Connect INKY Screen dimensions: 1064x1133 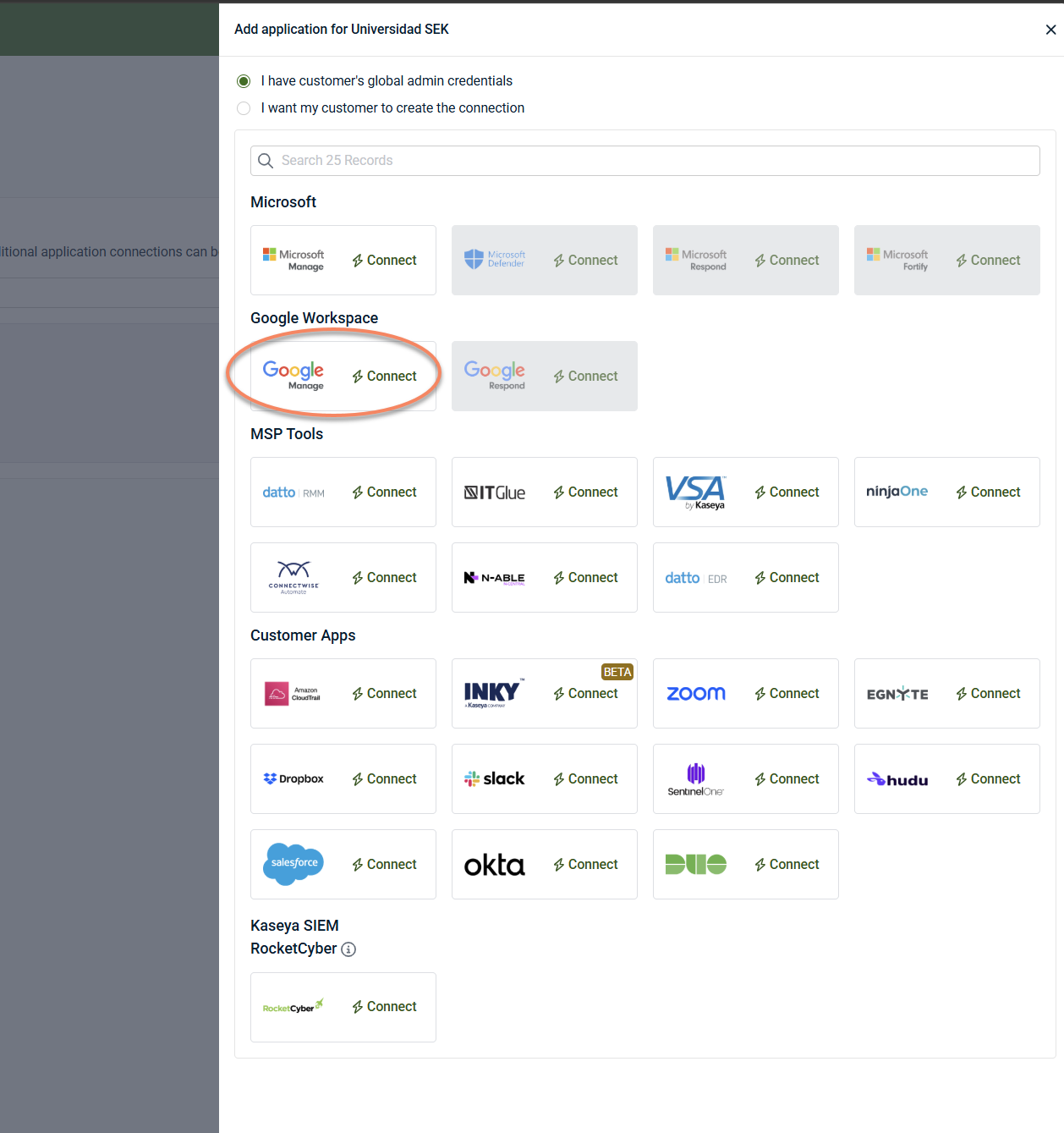[586, 693]
